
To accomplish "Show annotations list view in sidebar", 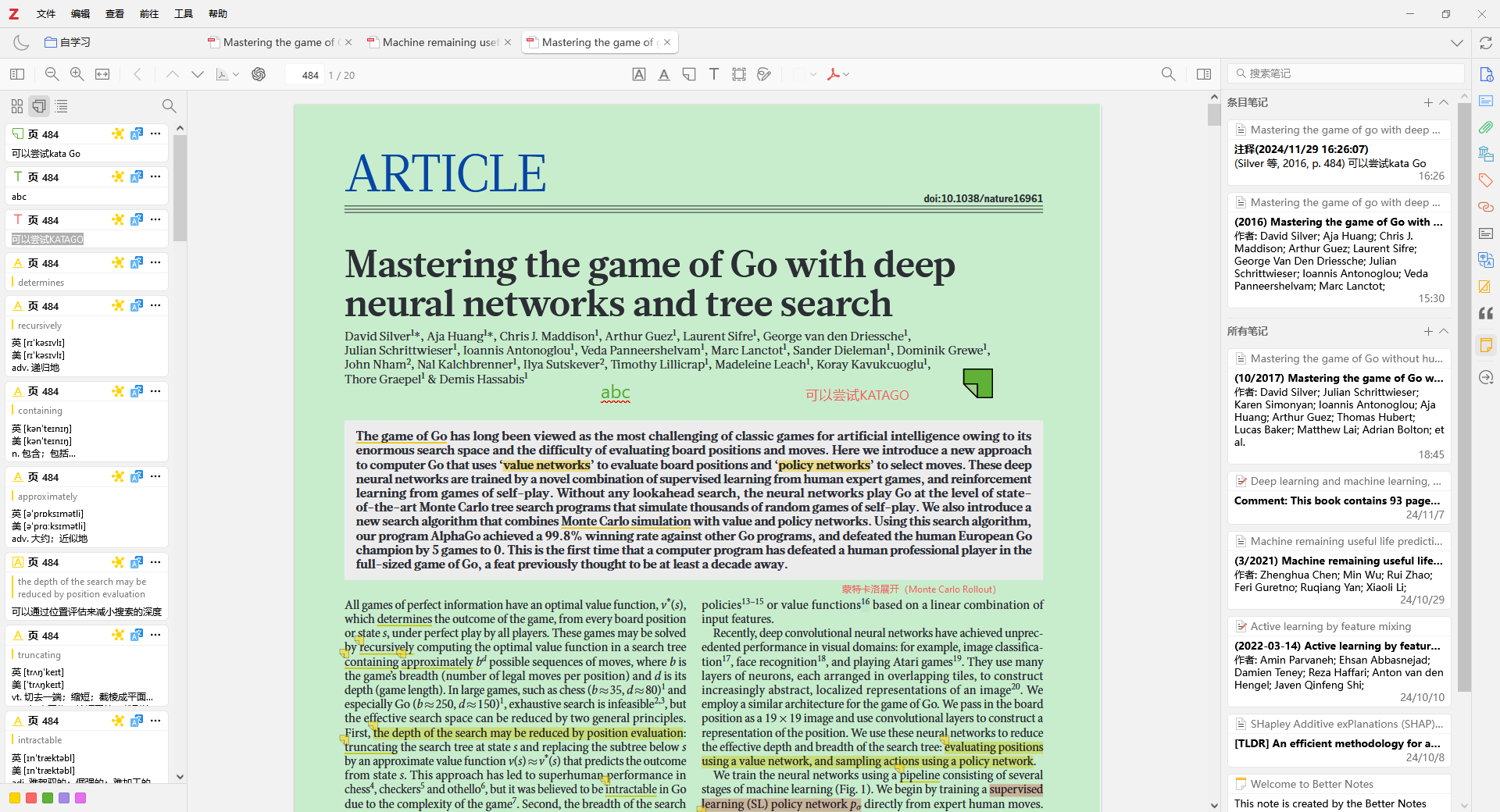I will (x=39, y=105).
